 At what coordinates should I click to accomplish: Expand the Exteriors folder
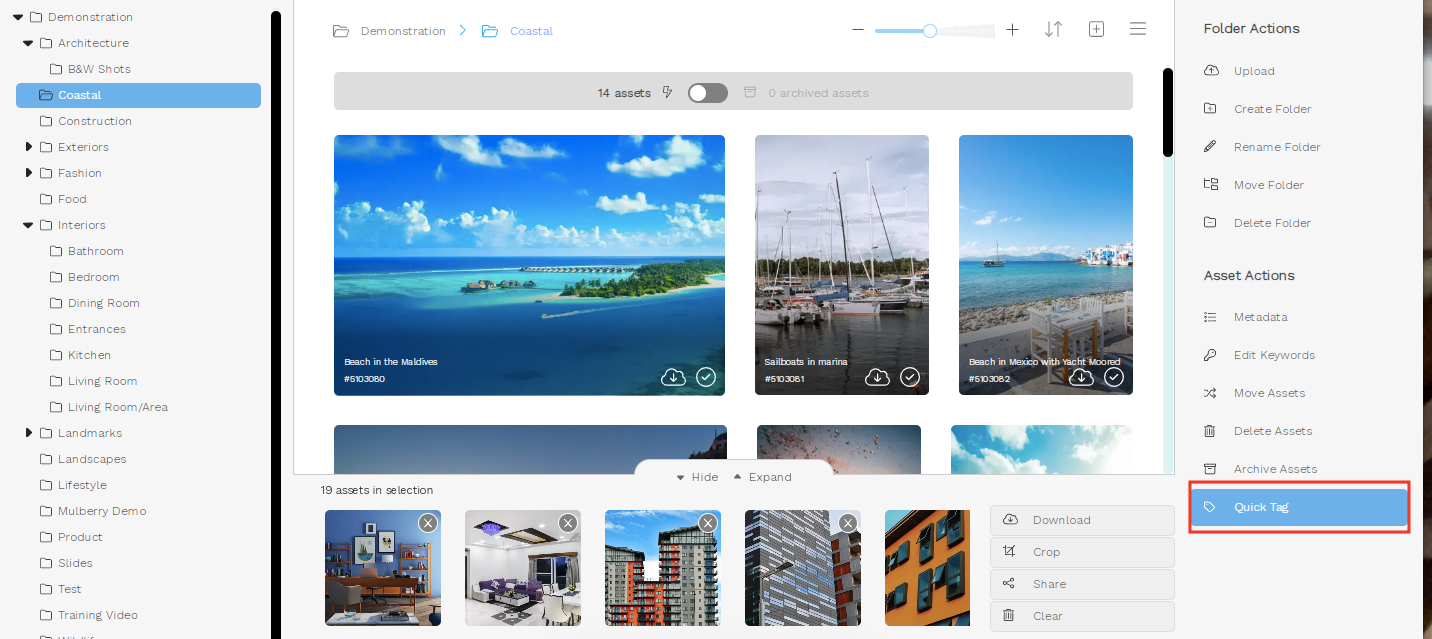(29, 147)
